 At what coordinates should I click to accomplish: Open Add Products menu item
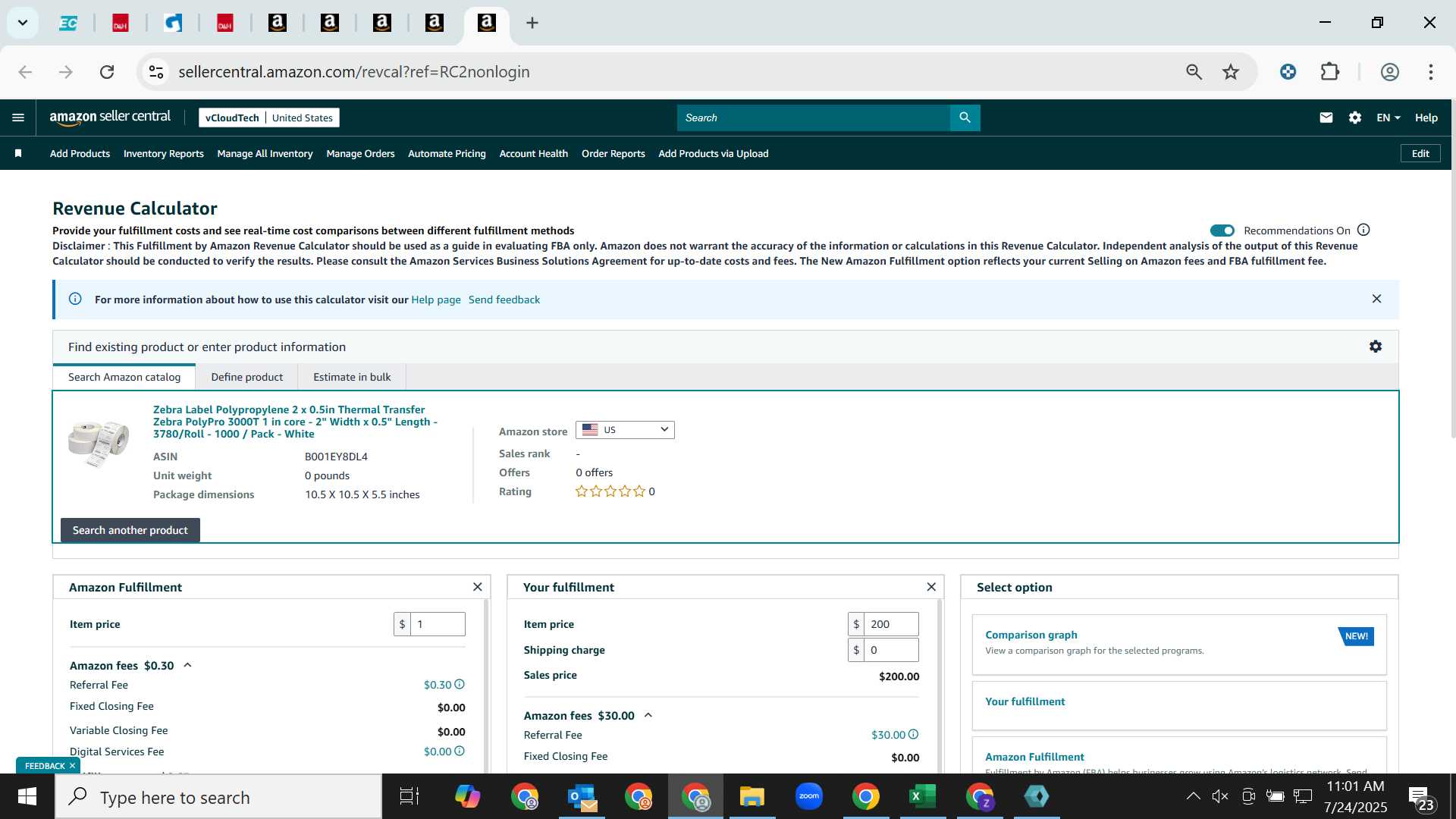[80, 153]
